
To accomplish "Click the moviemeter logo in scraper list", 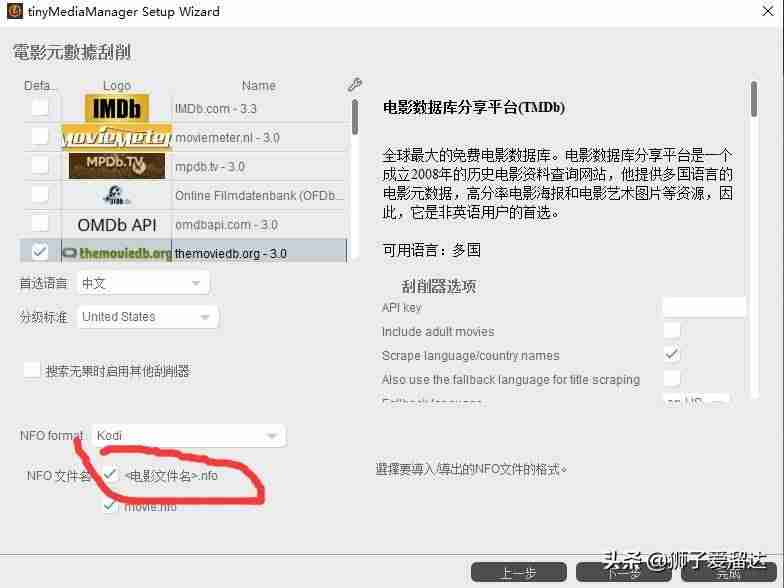I will coord(116,137).
